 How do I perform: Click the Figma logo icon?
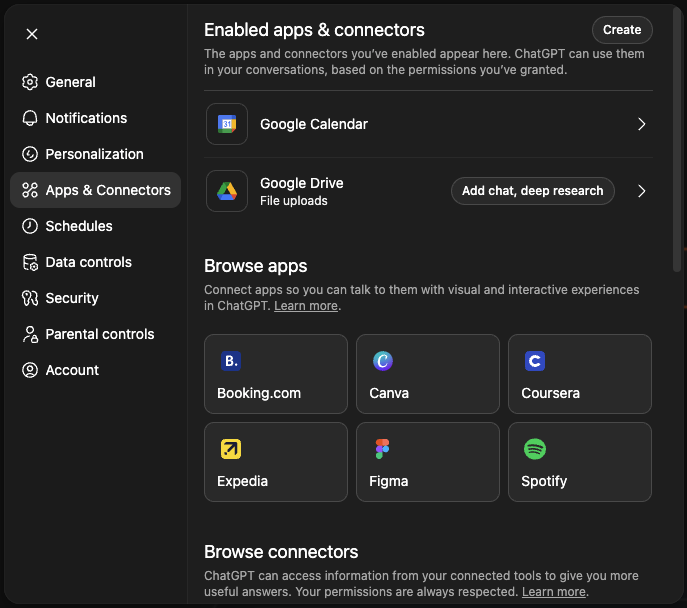pos(382,449)
